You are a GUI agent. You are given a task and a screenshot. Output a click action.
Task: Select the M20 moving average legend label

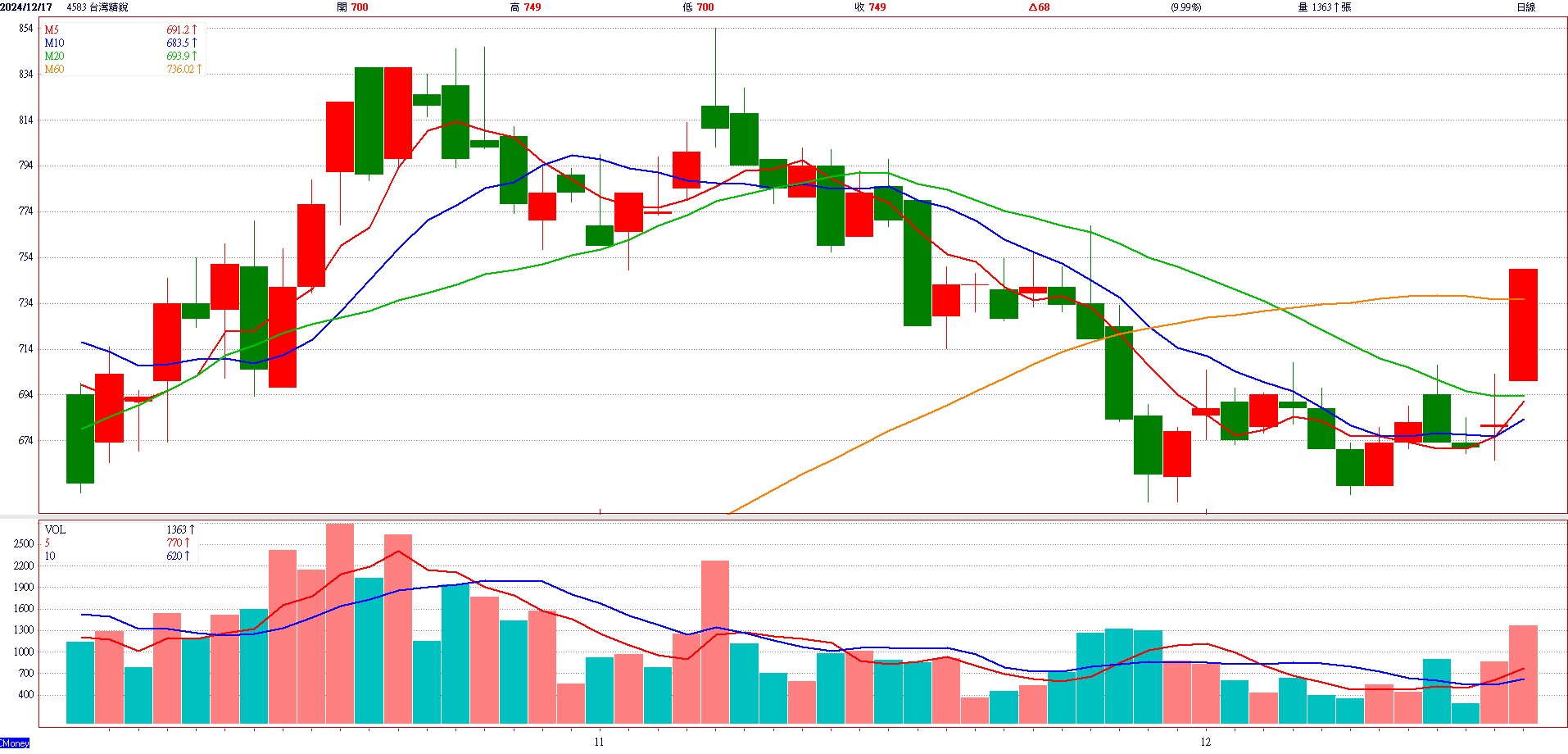coord(54,56)
